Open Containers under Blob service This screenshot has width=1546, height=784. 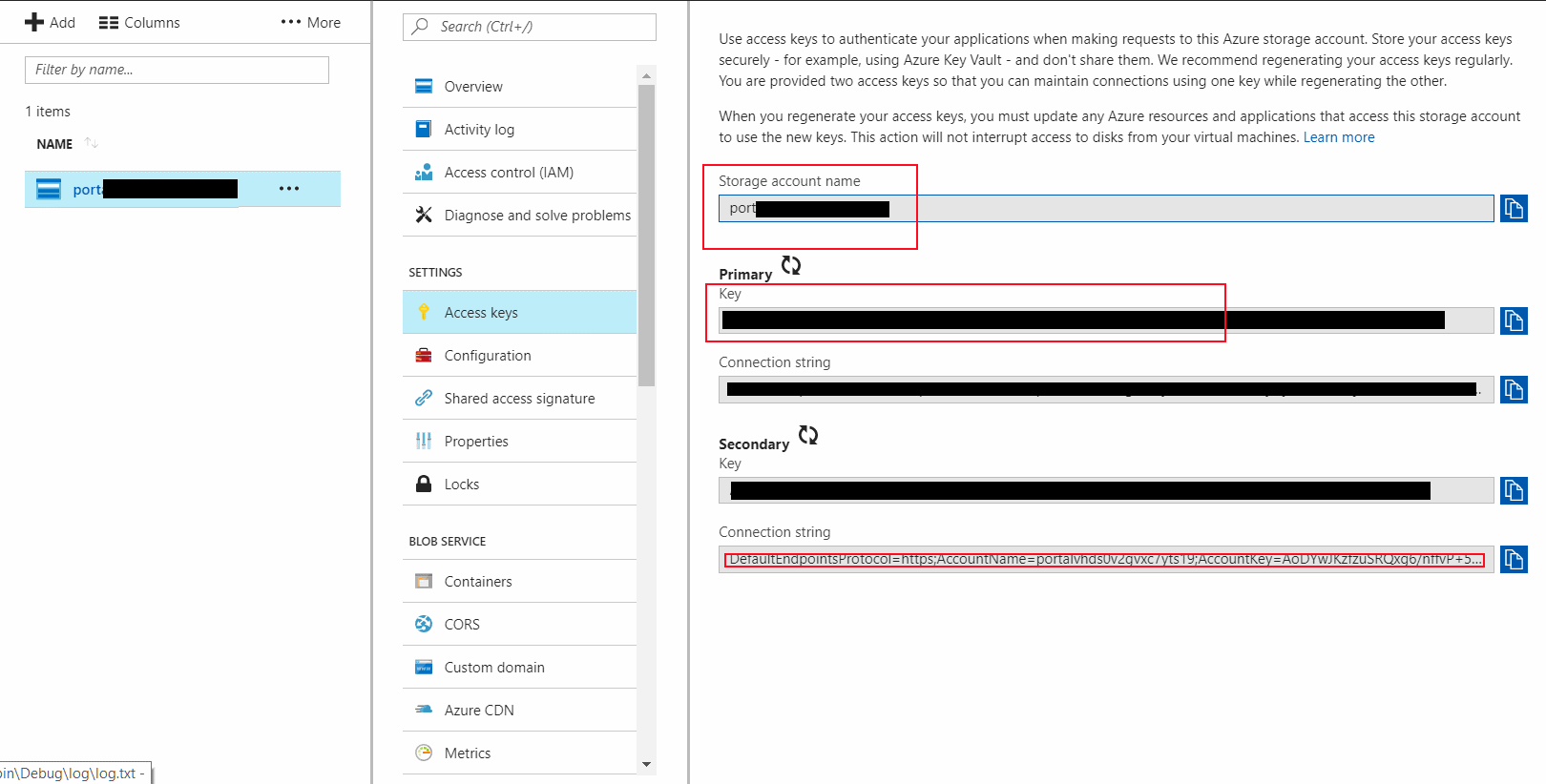[x=519, y=581]
